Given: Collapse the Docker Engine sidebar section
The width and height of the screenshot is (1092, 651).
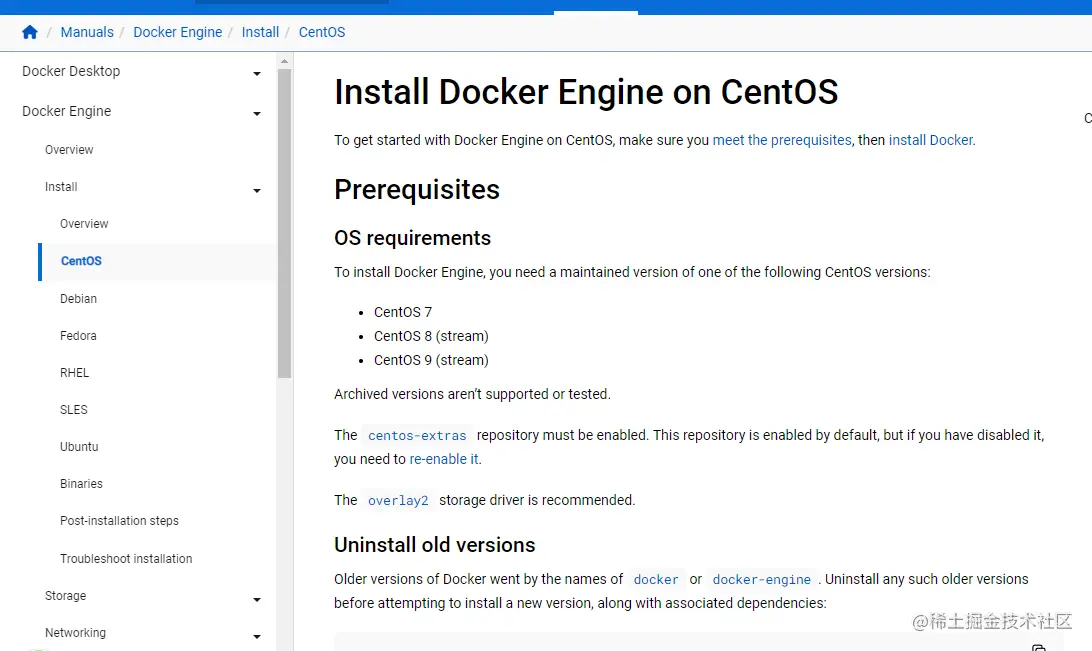Looking at the screenshot, I should [257, 113].
